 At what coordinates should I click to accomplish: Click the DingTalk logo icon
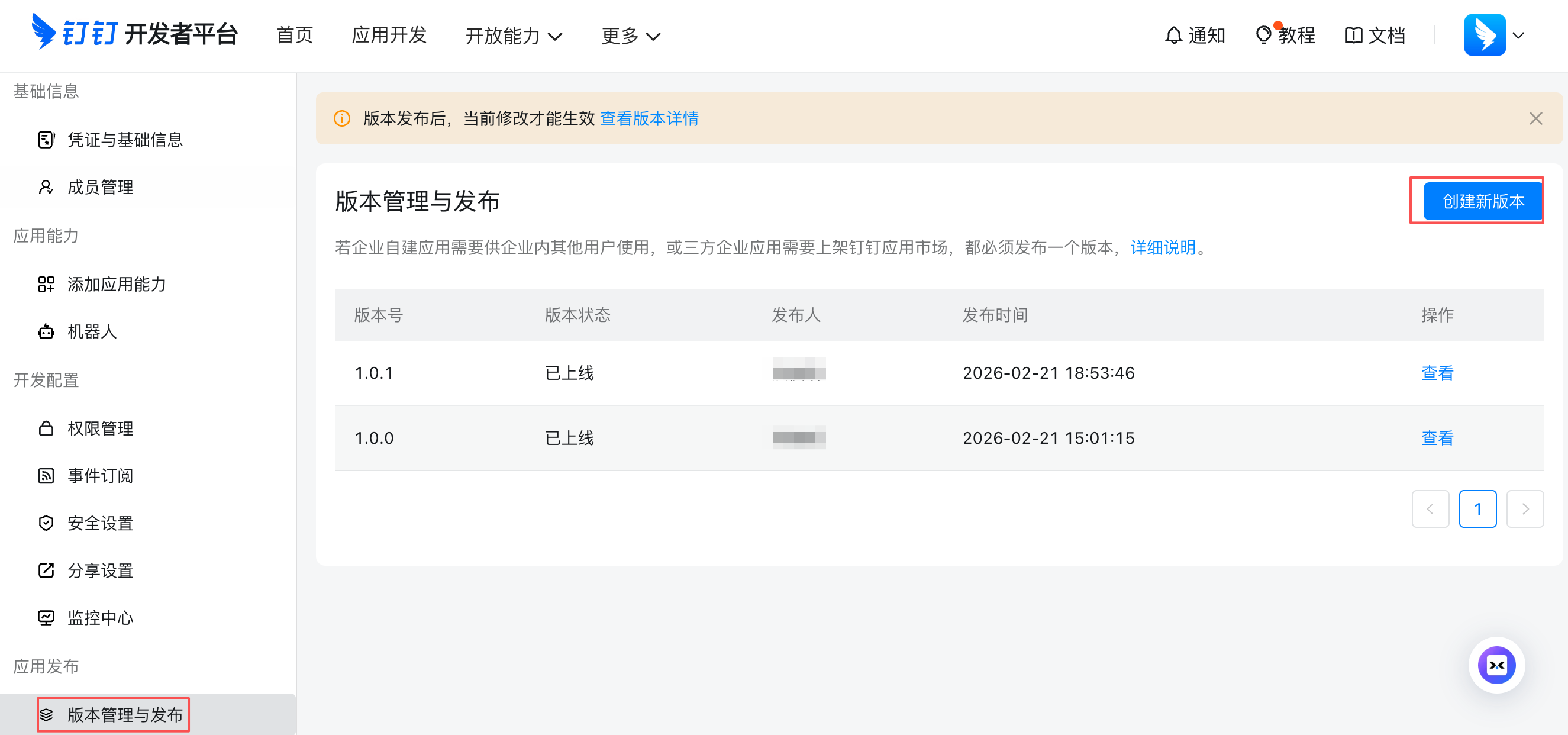[x=43, y=32]
